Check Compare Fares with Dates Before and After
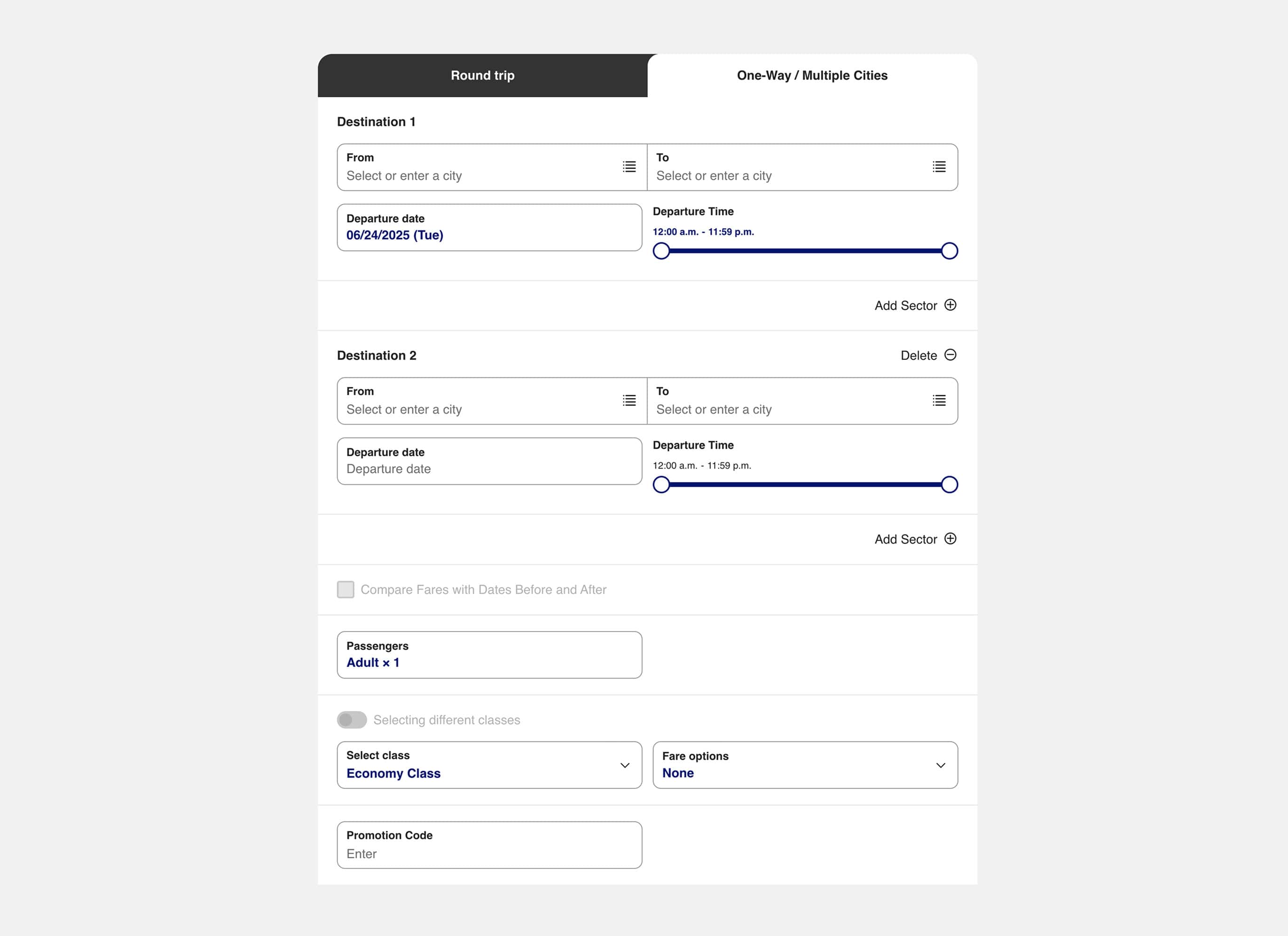Image resolution: width=1288 pixels, height=936 pixels. [x=346, y=590]
